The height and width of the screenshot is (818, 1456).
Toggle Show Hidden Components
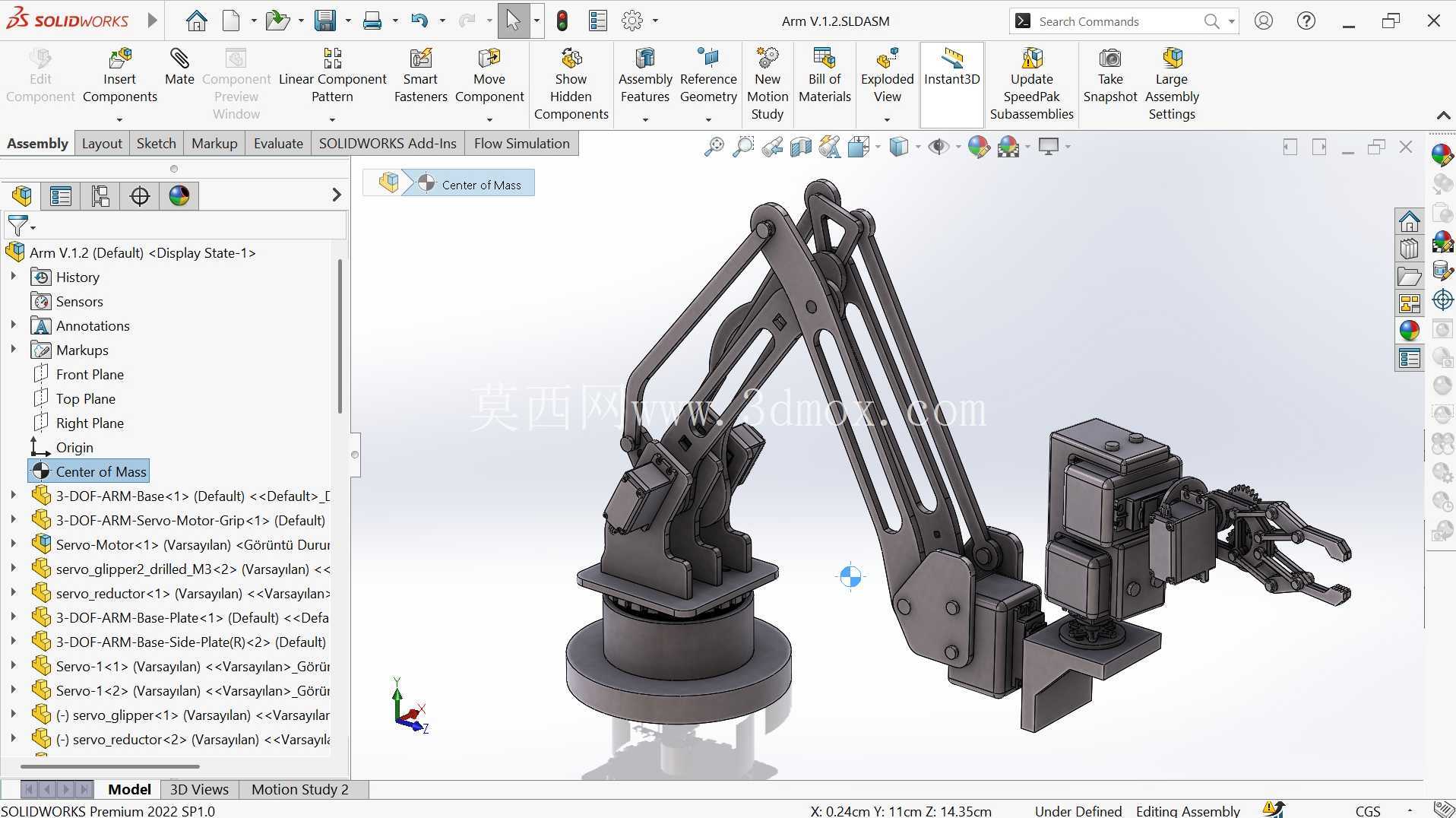pos(571,84)
